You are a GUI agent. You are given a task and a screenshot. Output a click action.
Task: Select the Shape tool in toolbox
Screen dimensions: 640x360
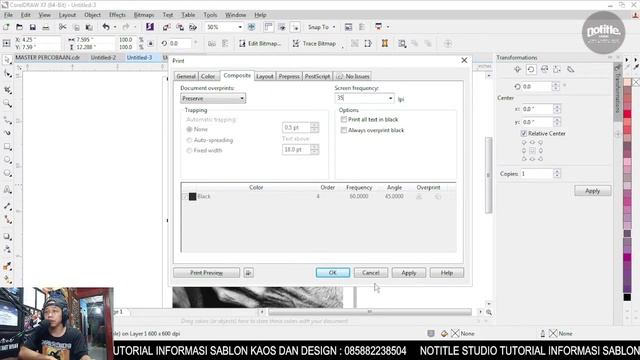(7, 74)
